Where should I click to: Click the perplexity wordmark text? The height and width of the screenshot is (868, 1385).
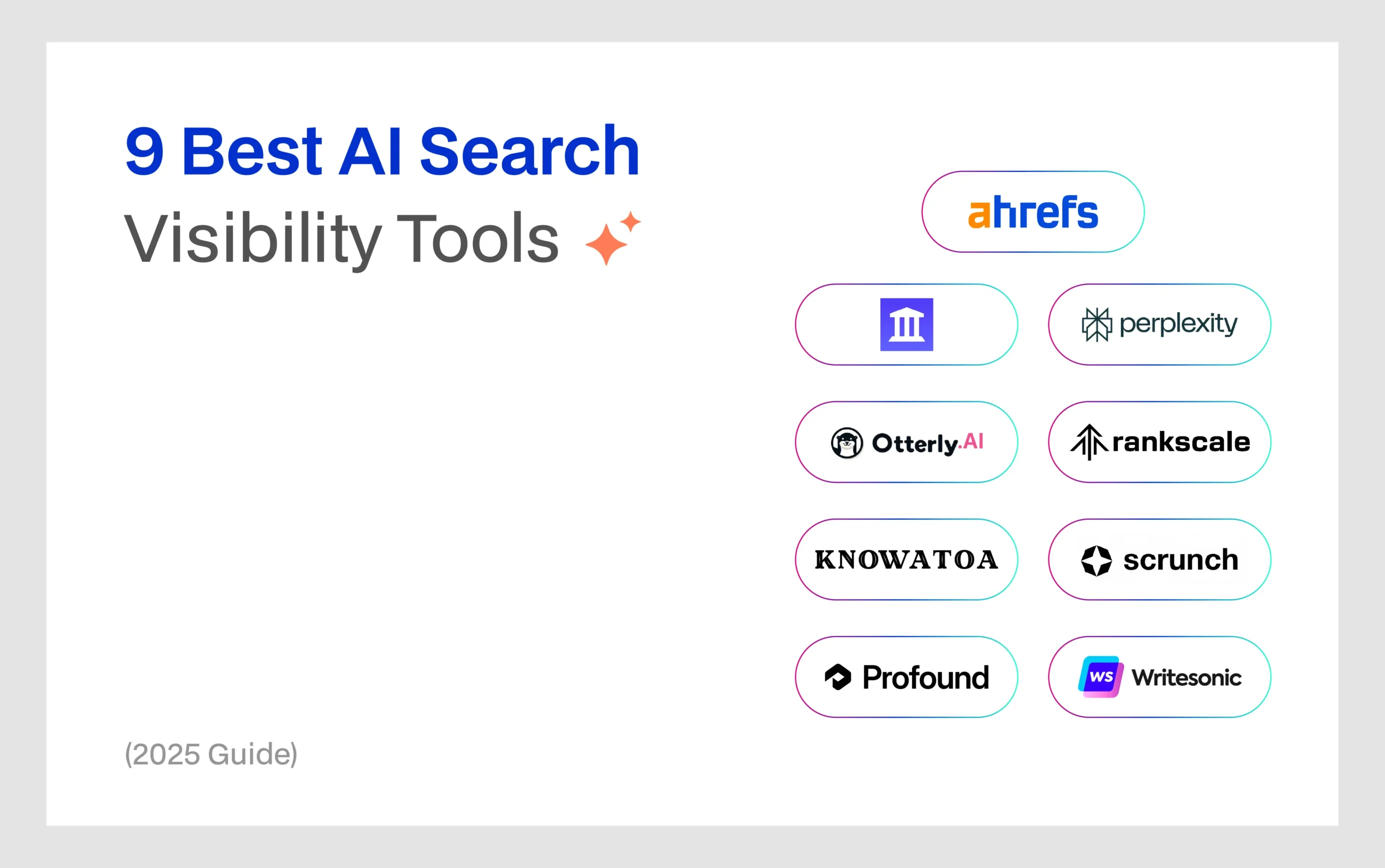click(x=1178, y=324)
